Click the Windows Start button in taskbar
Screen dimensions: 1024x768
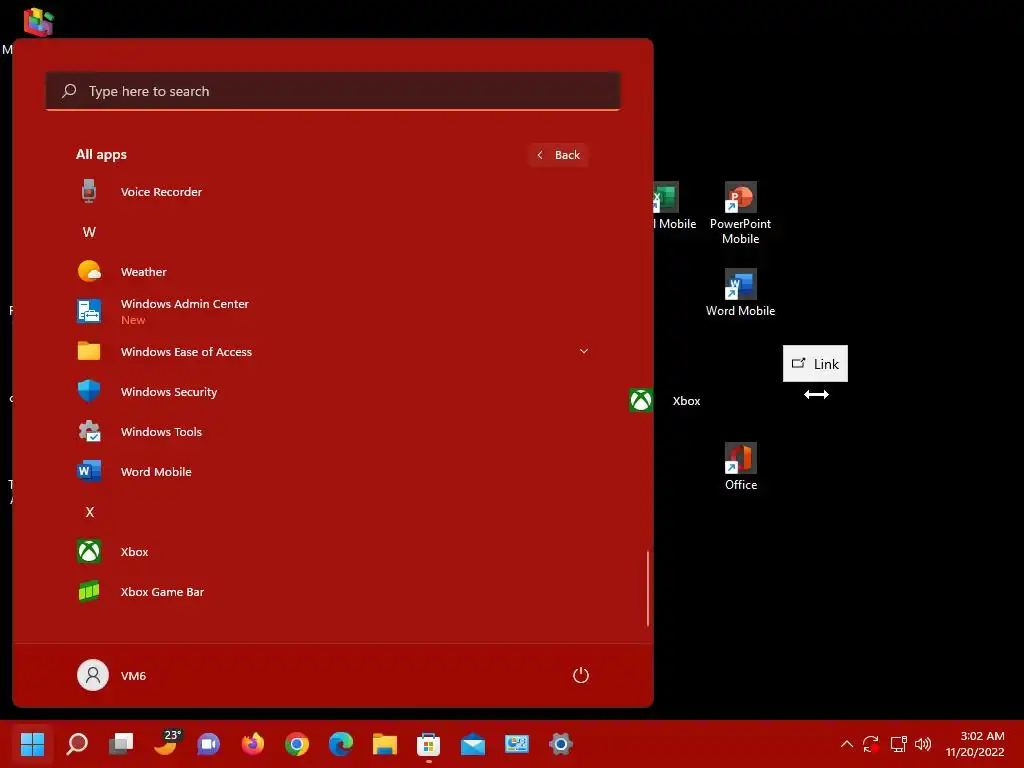click(32, 743)
